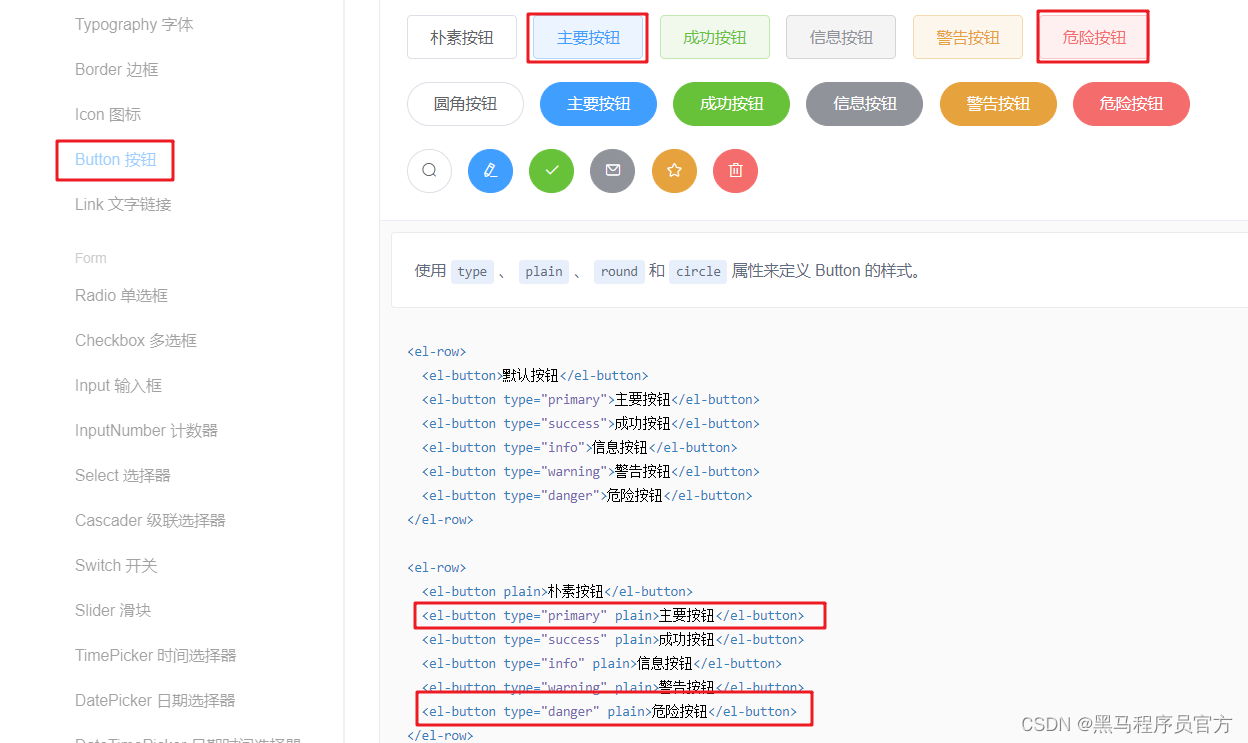Click the orange star icon button
This screenshot has height=743, width=1248.
[674, 170]
